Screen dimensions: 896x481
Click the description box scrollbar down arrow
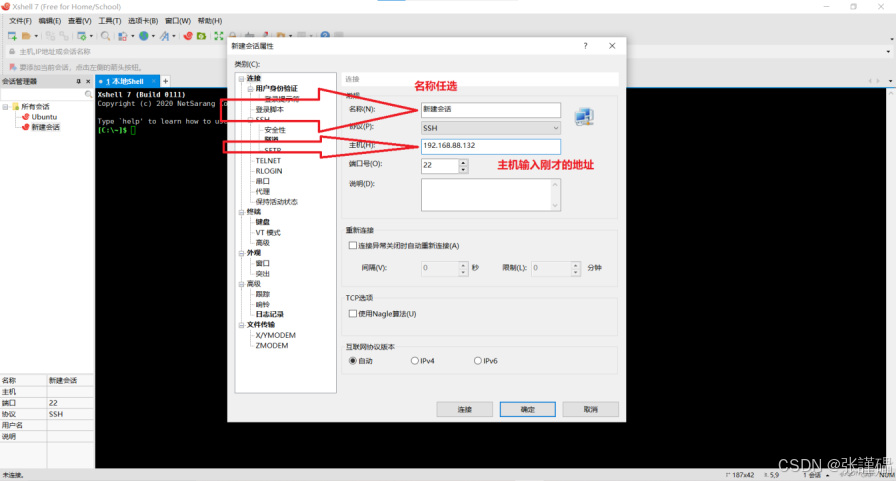click(x=555, y=206)
